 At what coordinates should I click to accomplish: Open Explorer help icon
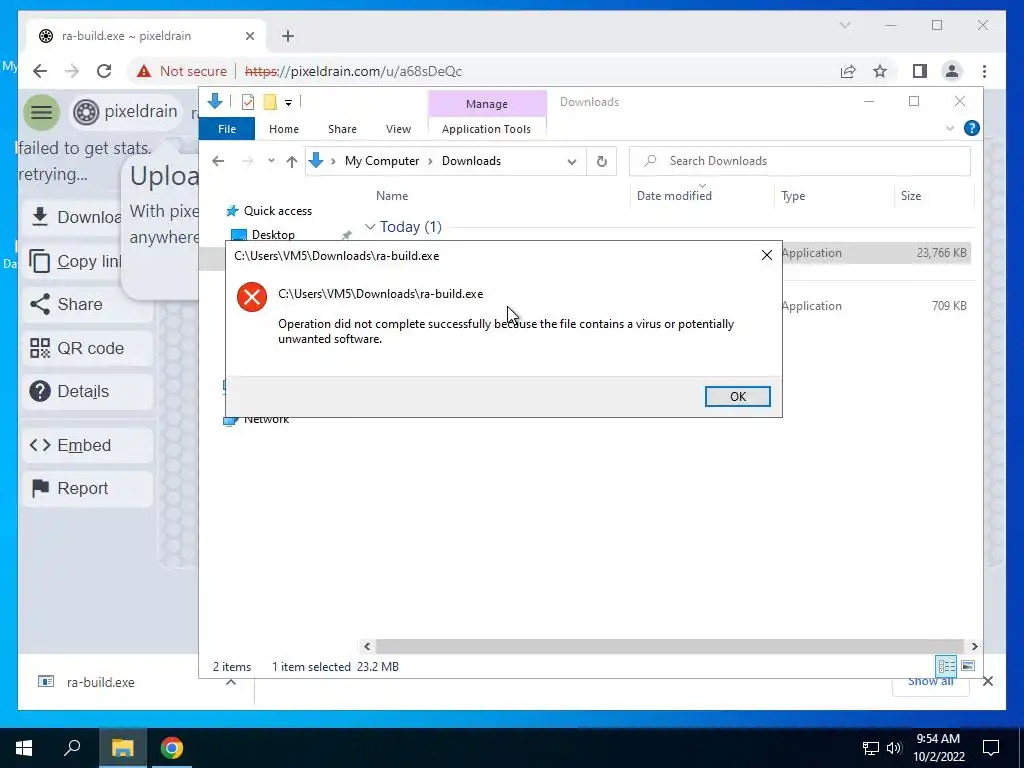tap(972, 128)
